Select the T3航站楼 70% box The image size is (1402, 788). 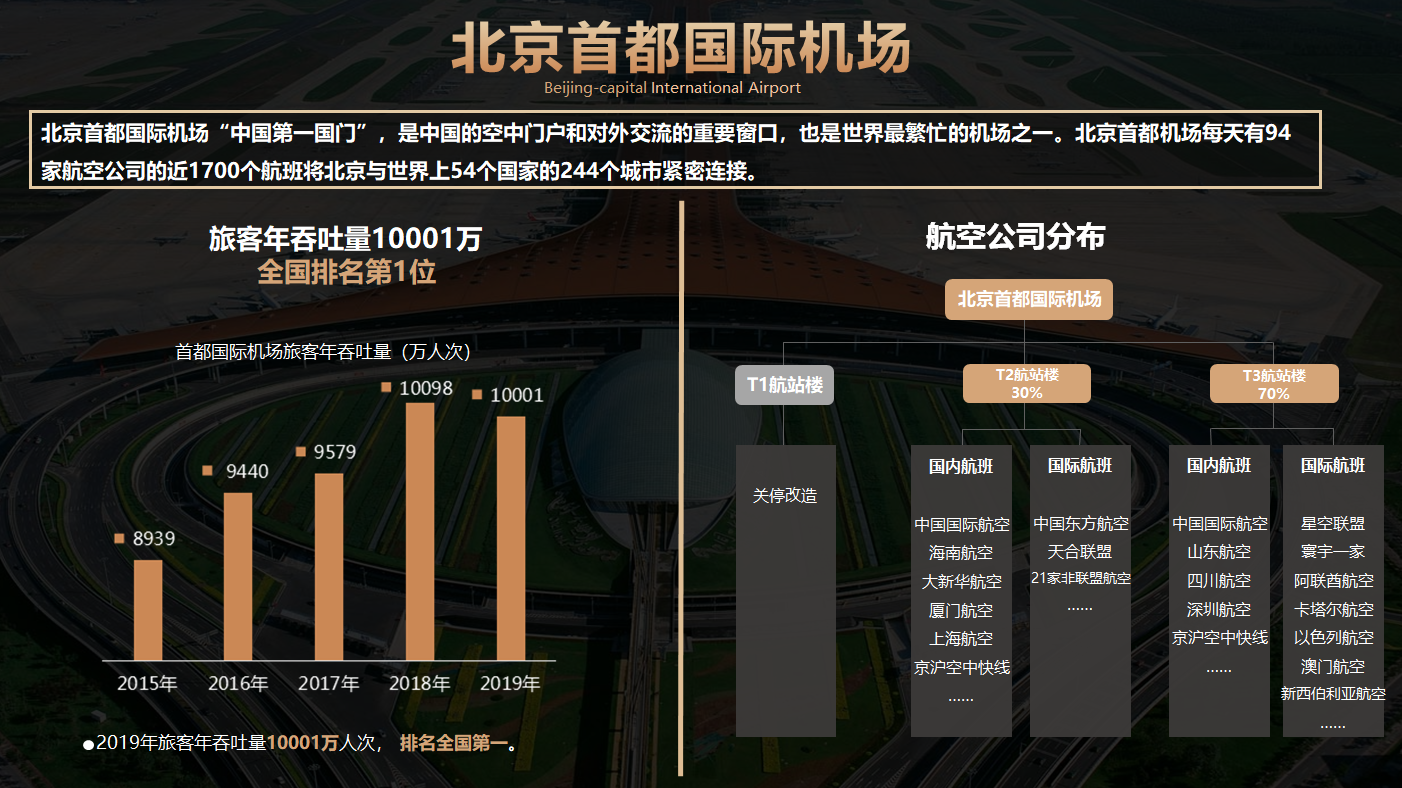click(x=1274, y=384)
